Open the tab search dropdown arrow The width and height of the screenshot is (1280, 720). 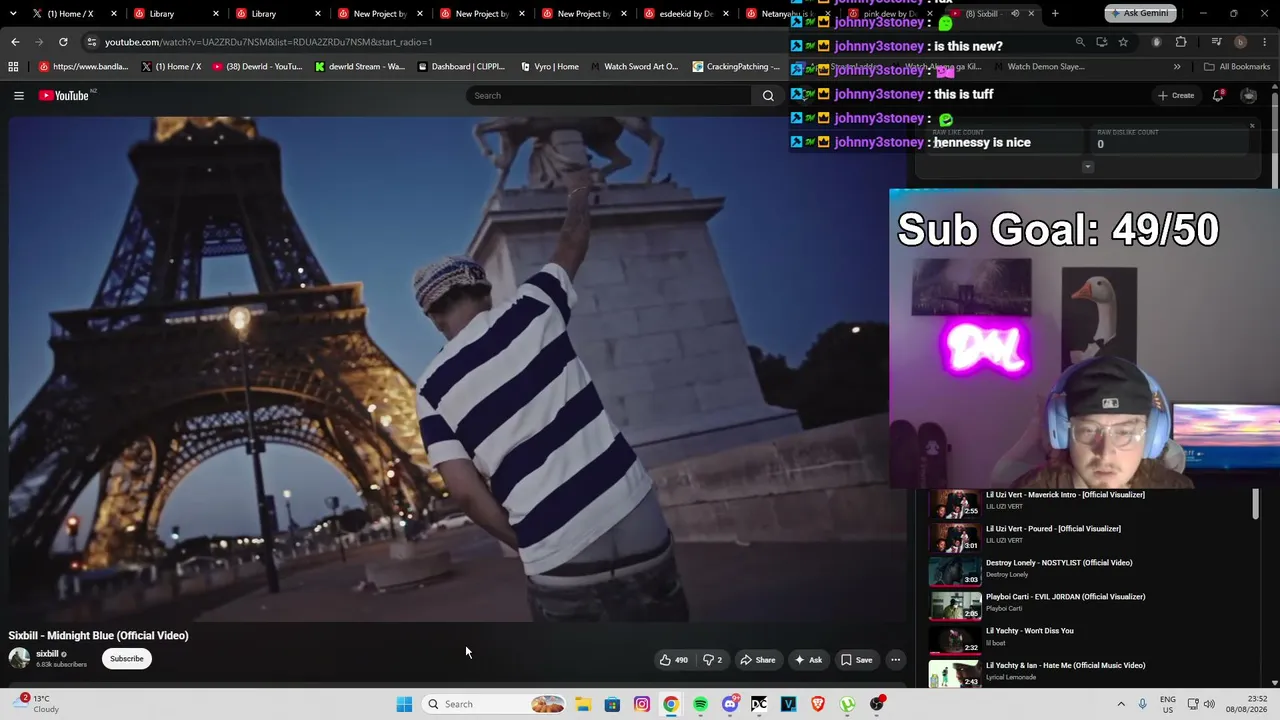coord(15,14)
